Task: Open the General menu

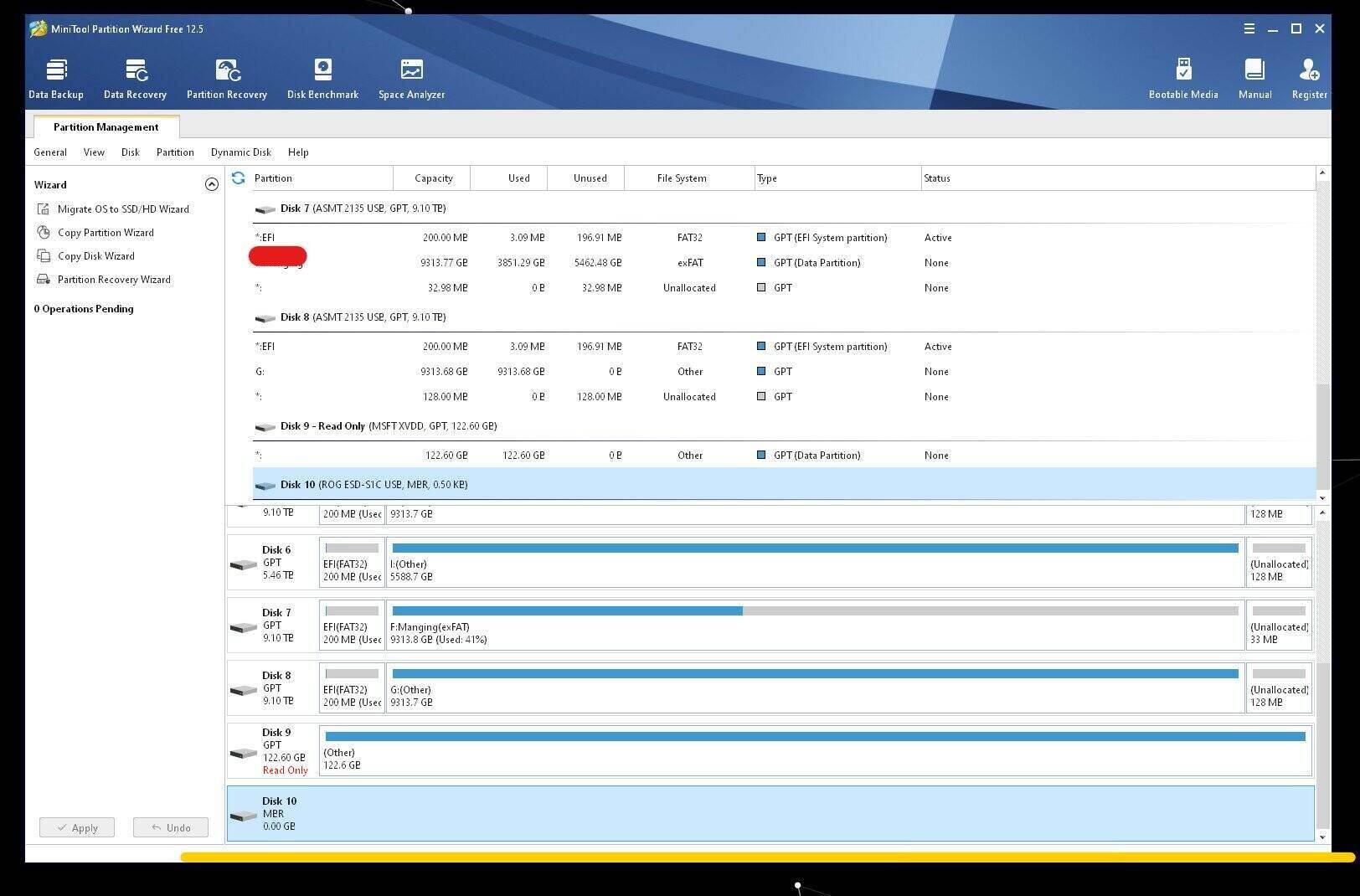Action: [50, 152]
